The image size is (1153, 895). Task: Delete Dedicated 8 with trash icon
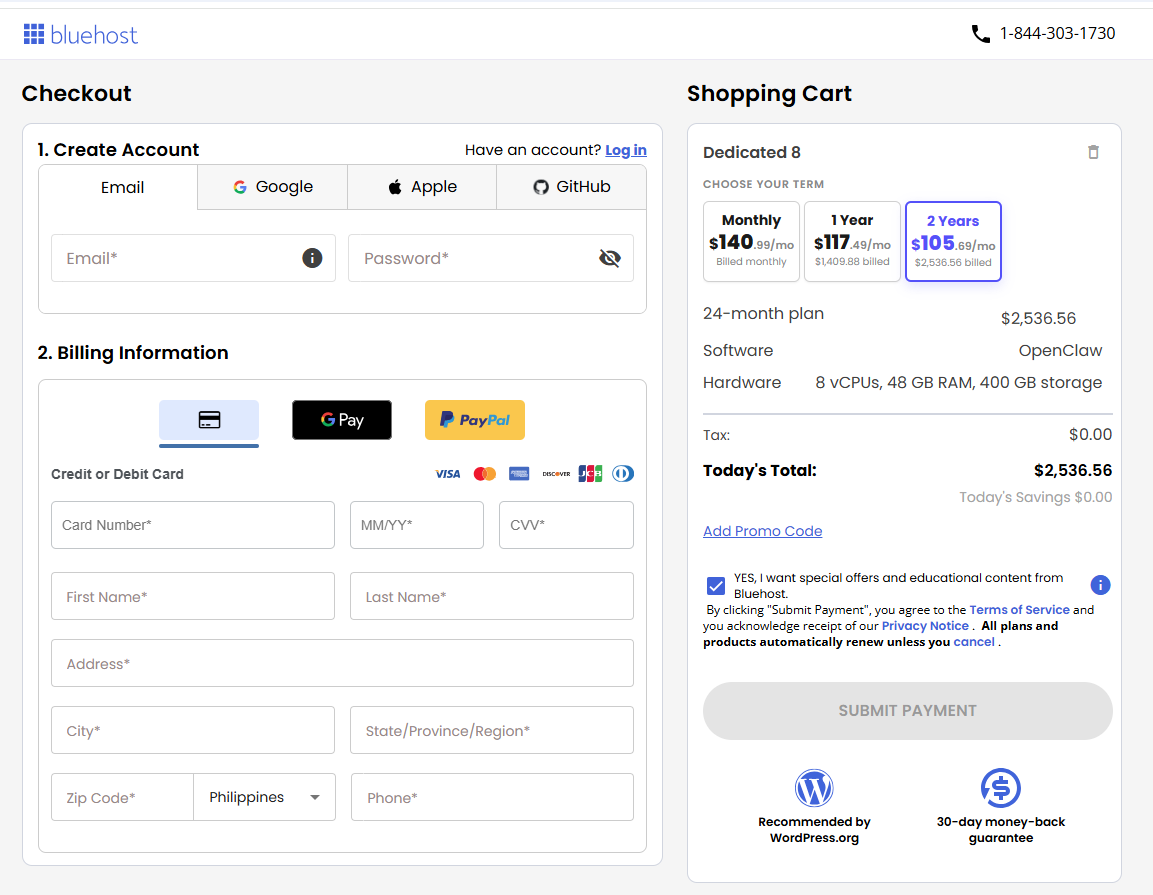1093,152
